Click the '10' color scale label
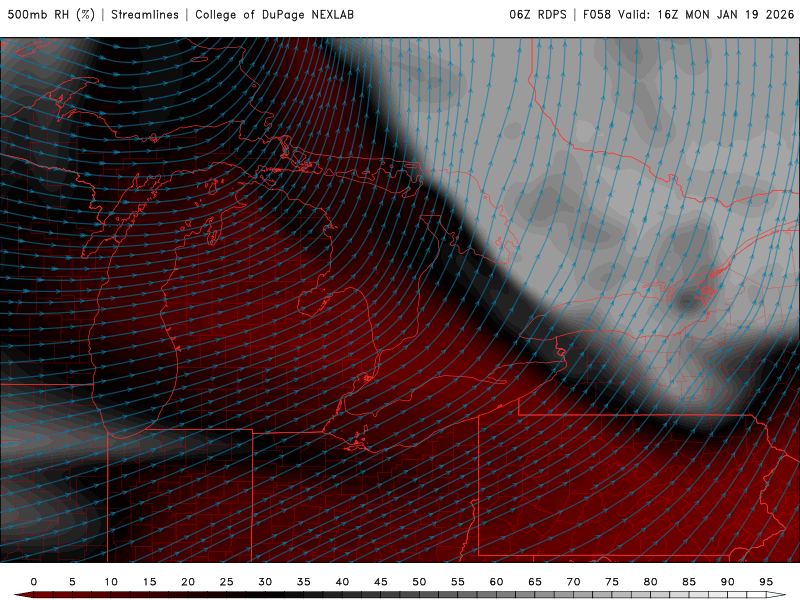The image size is (800, 600). [x=111, y=582]
